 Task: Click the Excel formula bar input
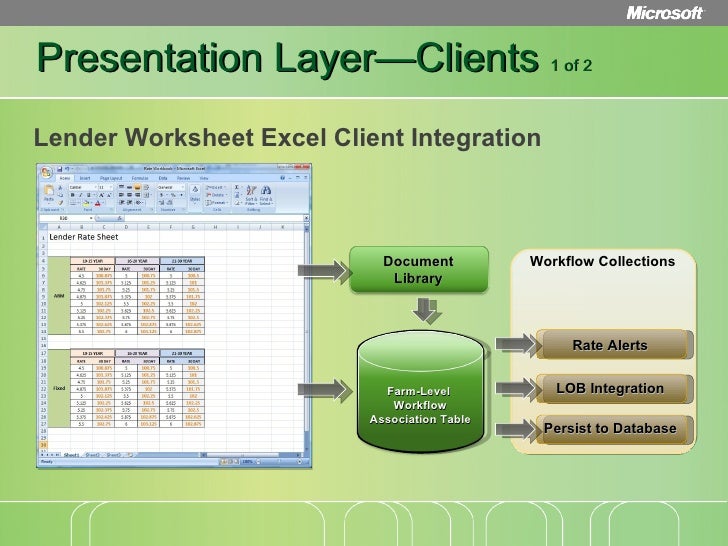(x=214, y=218)
